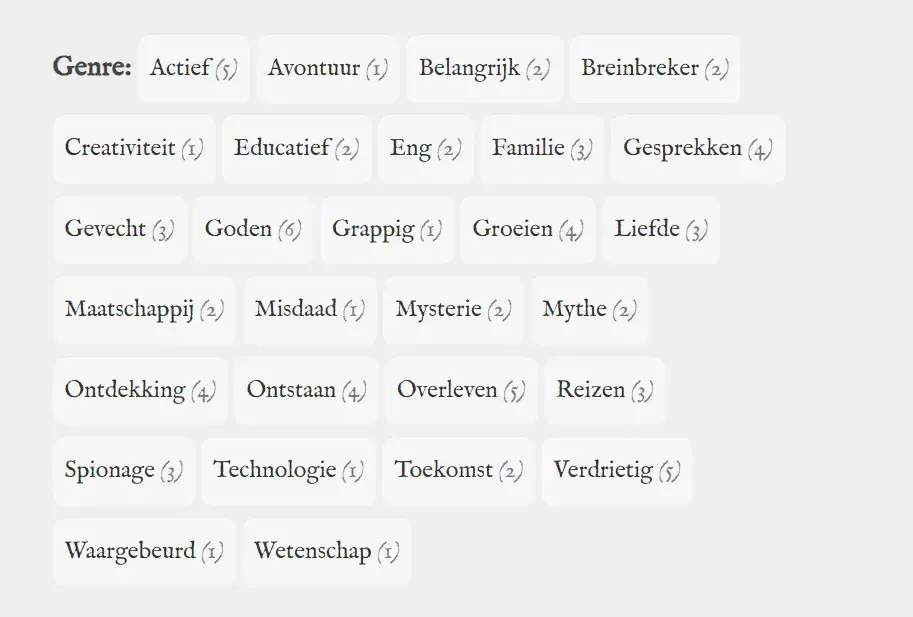Choose the Liefde genre filter
913x617 pixels.
pos(660,230)
